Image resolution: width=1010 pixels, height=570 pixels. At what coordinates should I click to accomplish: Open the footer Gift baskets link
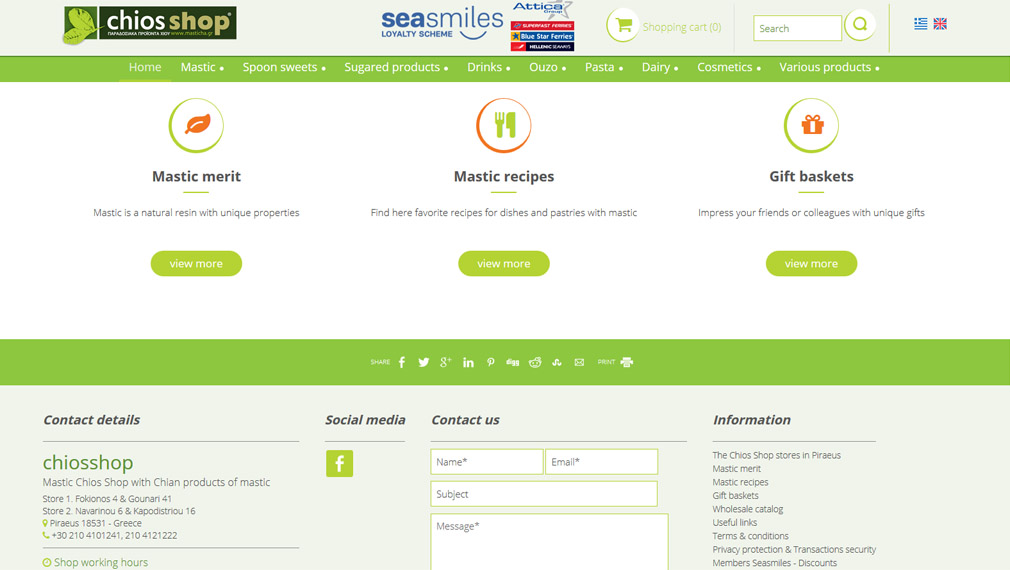(735, 496)
